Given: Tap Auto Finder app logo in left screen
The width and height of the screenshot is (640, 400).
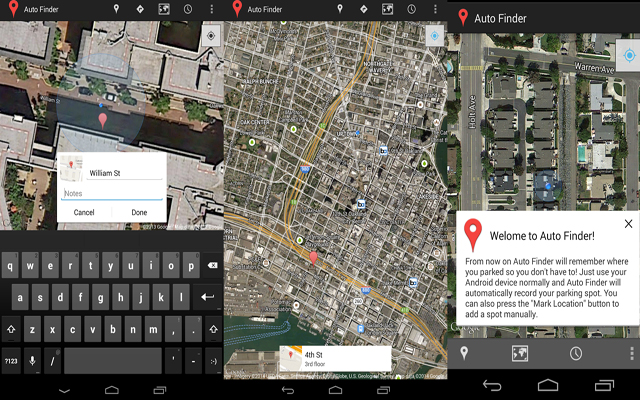Looking at the screenshot, I should click(x=14, y=9).
